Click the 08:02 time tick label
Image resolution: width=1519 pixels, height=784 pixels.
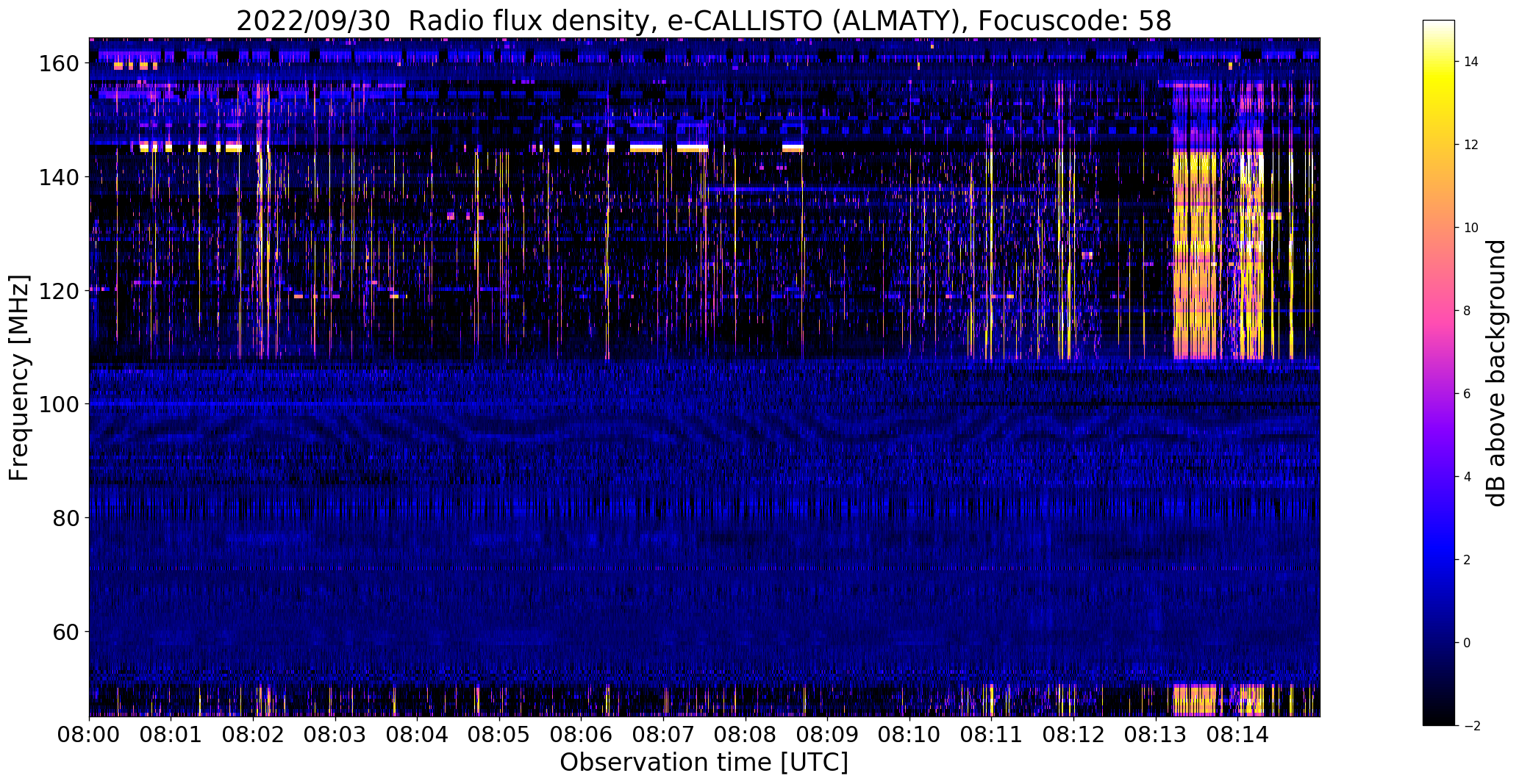tap(253, 733)
